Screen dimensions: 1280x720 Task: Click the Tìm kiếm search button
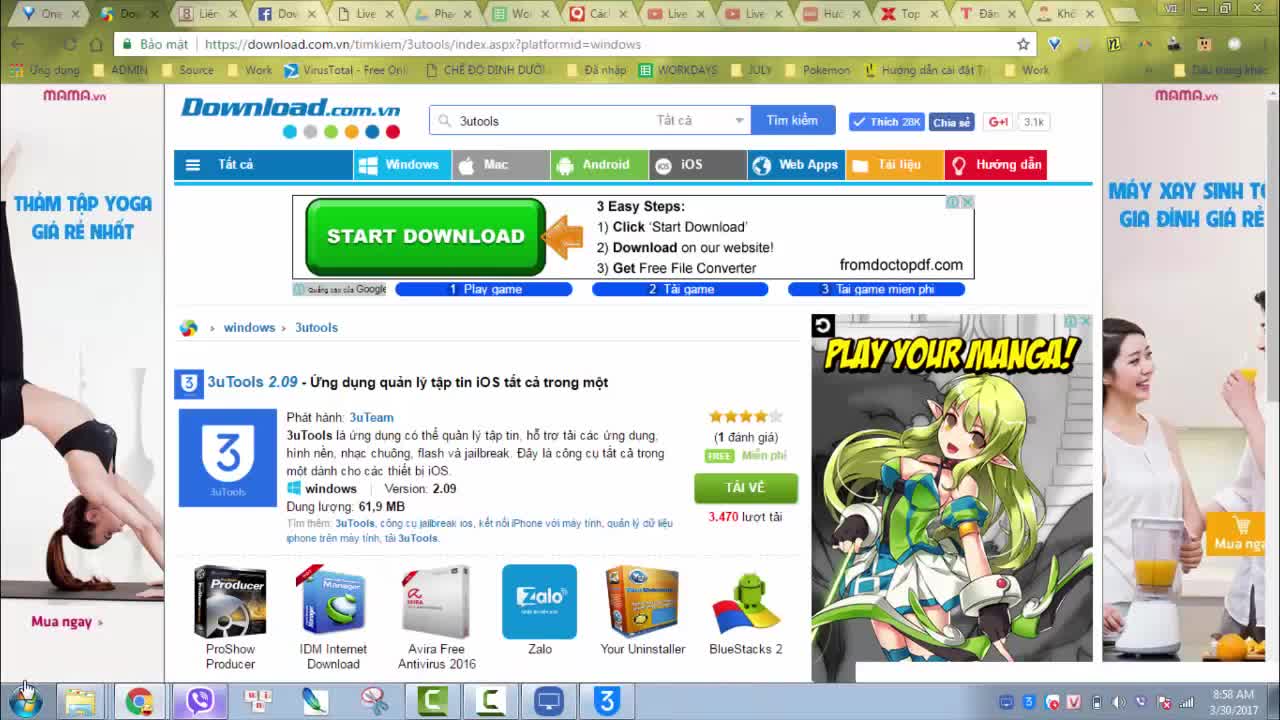792,120
